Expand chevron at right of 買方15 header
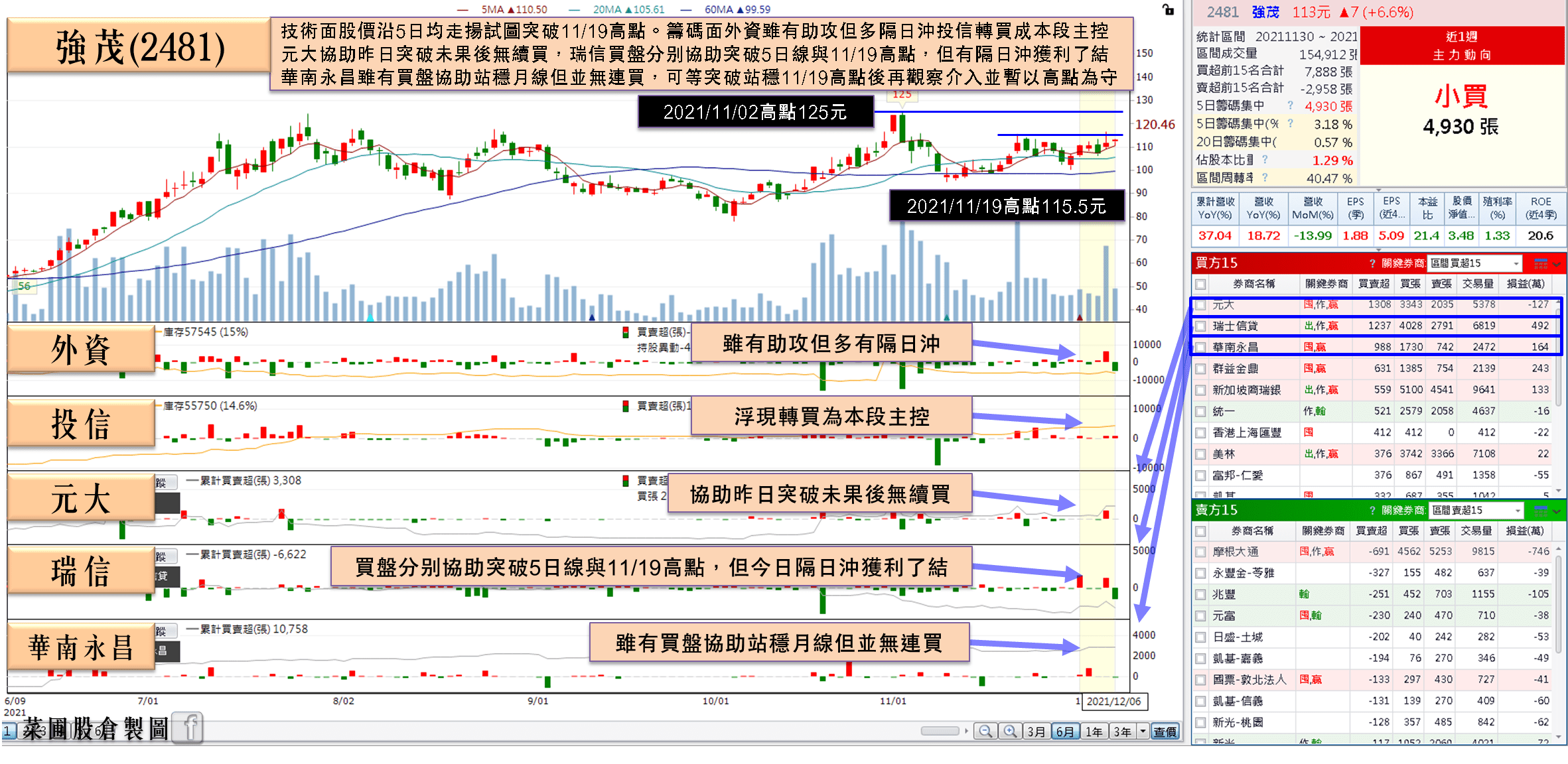 [1557, 264]
